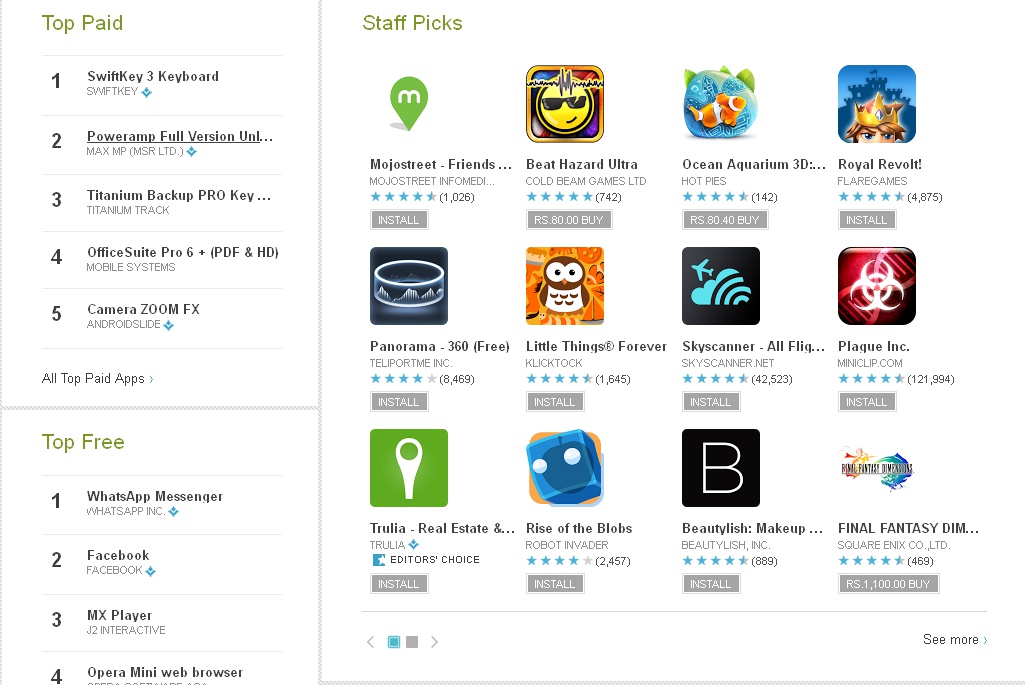Click the Skyscanner app icon
Screen dimensions: 1025x685
[x=720, y=286]
